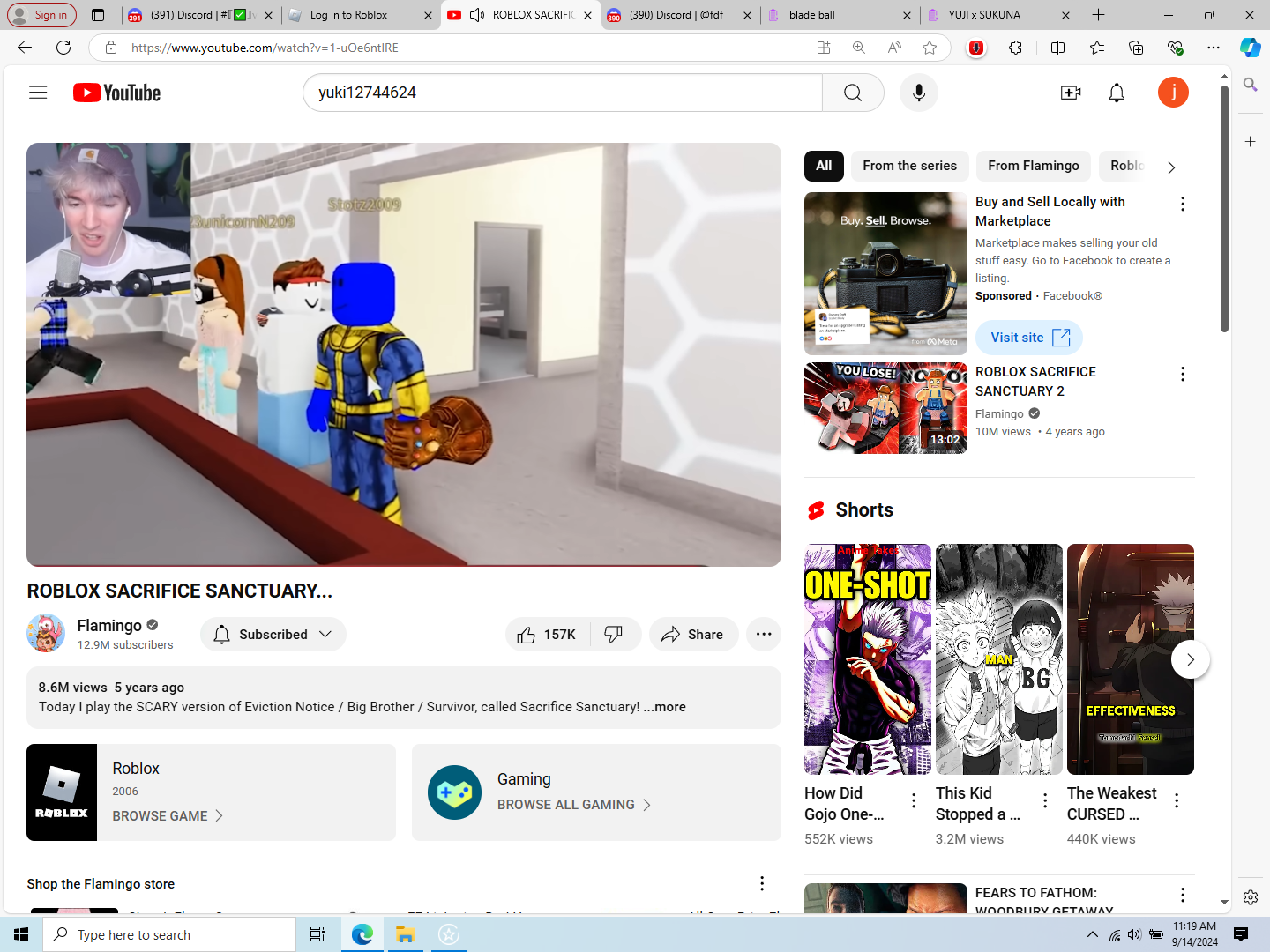Open options for This Kid Stopped short
The width and height of the screenshot is (1270, 952).
click(x=1045, y=800)
